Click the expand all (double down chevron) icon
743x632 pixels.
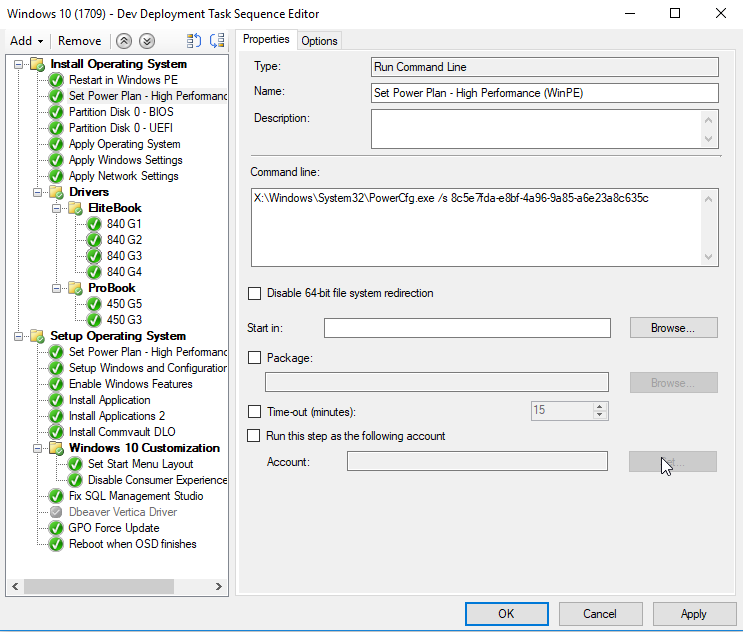click(x=147, y=41)
